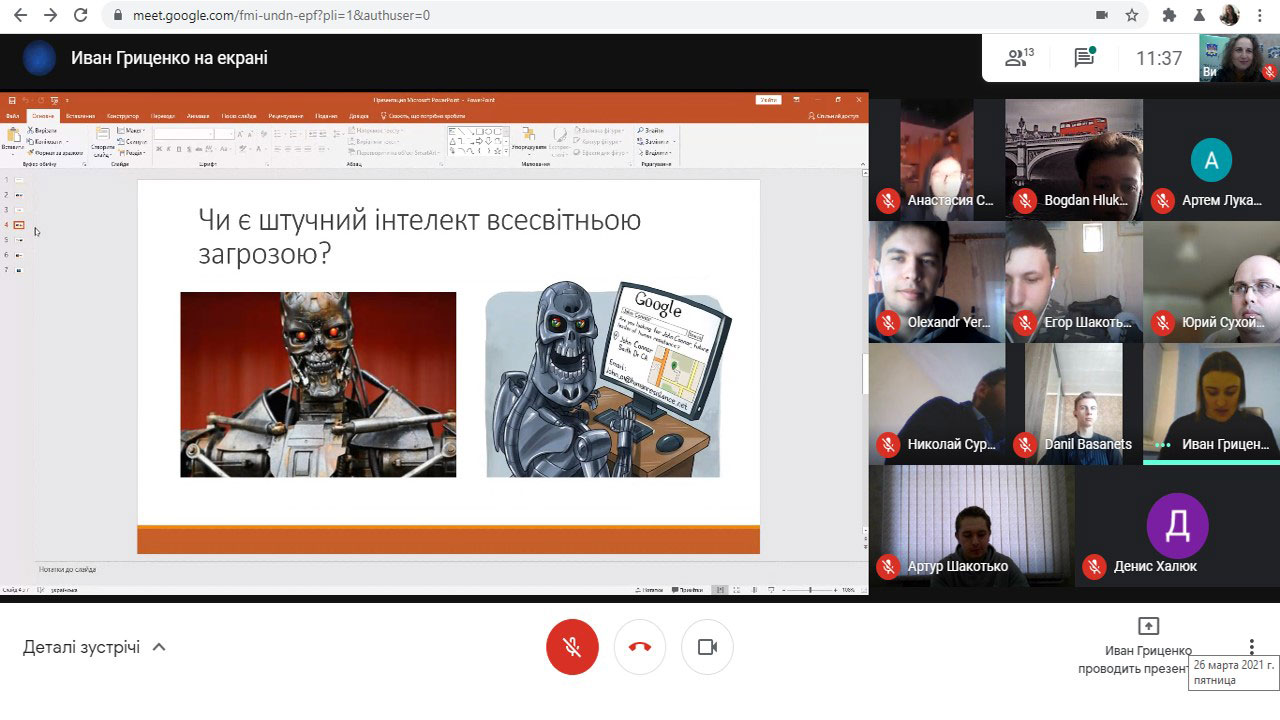Click the cartoon robot at Google computer image
Viewport: 1280px width, 720px height.
click(x=608, y=380)
